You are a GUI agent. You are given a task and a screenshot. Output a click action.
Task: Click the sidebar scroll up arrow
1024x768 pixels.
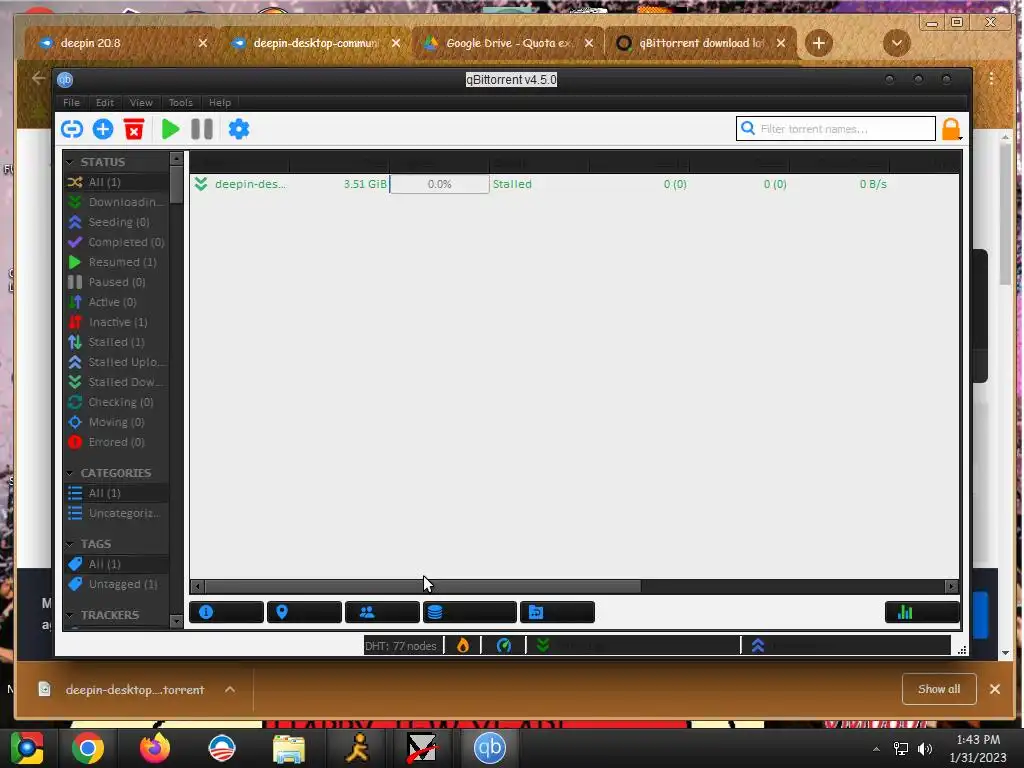point(176,158)
